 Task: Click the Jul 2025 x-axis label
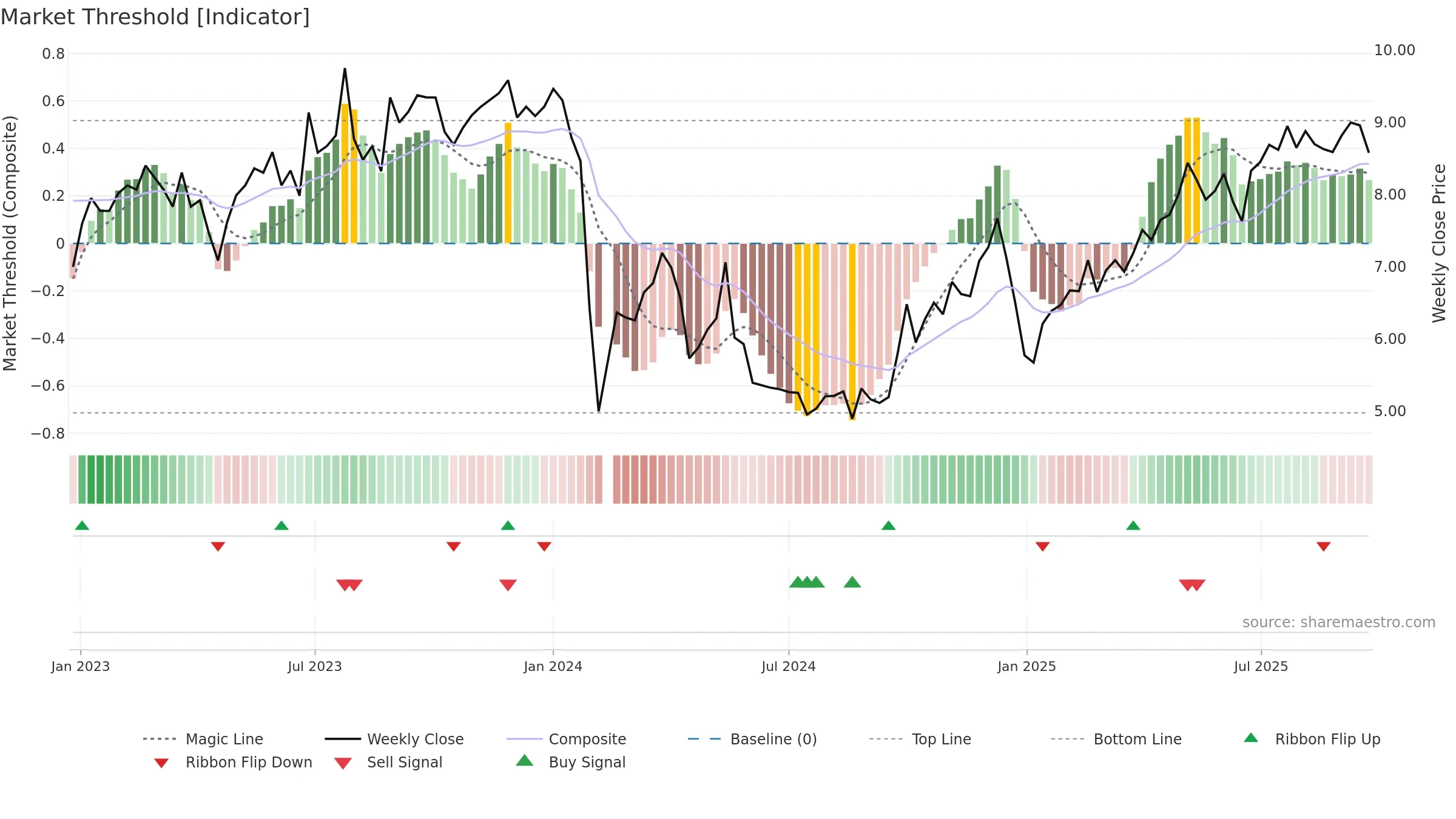[1261, 667]
